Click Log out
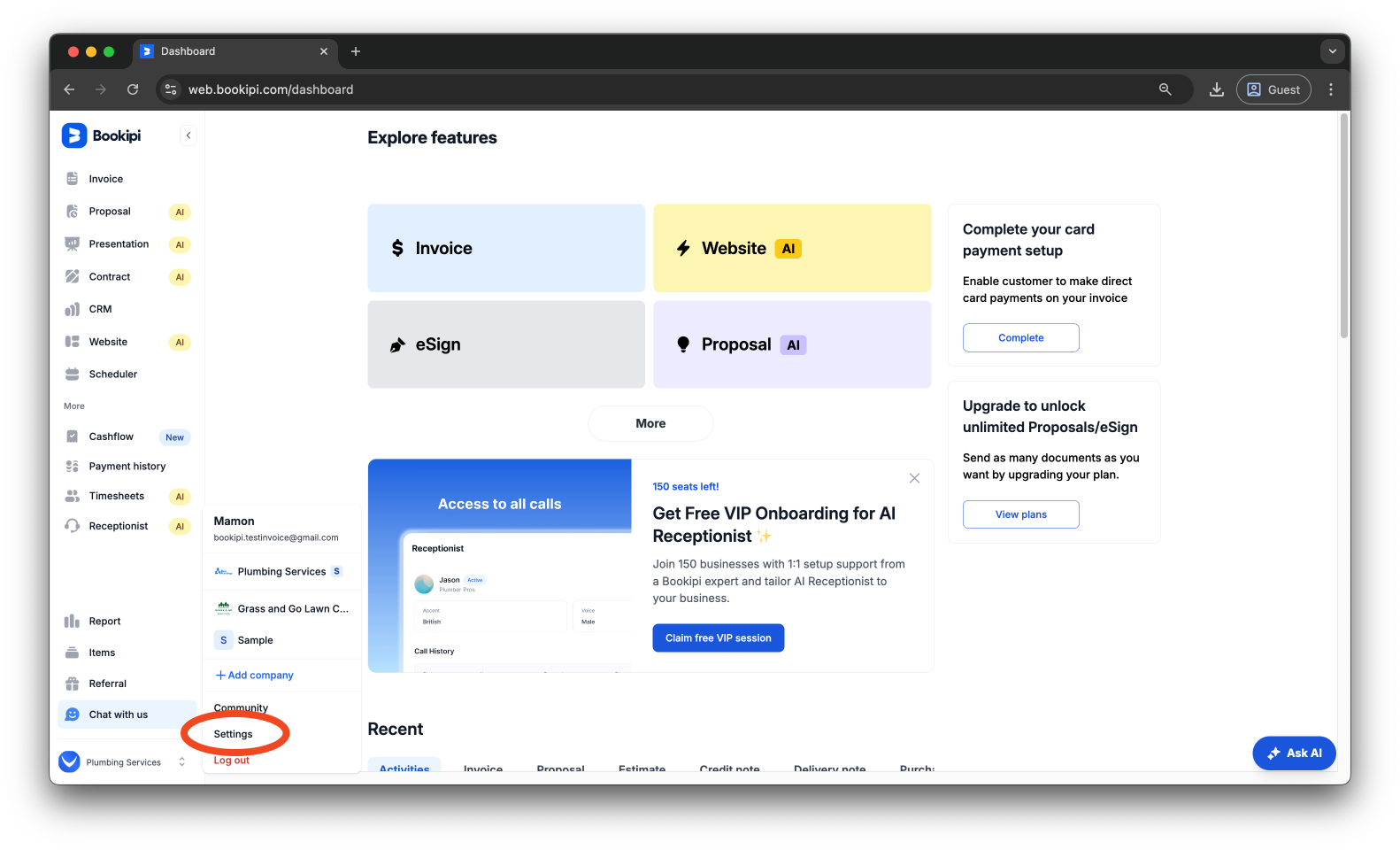1400x850 pixels. click(x=232, y=761)
